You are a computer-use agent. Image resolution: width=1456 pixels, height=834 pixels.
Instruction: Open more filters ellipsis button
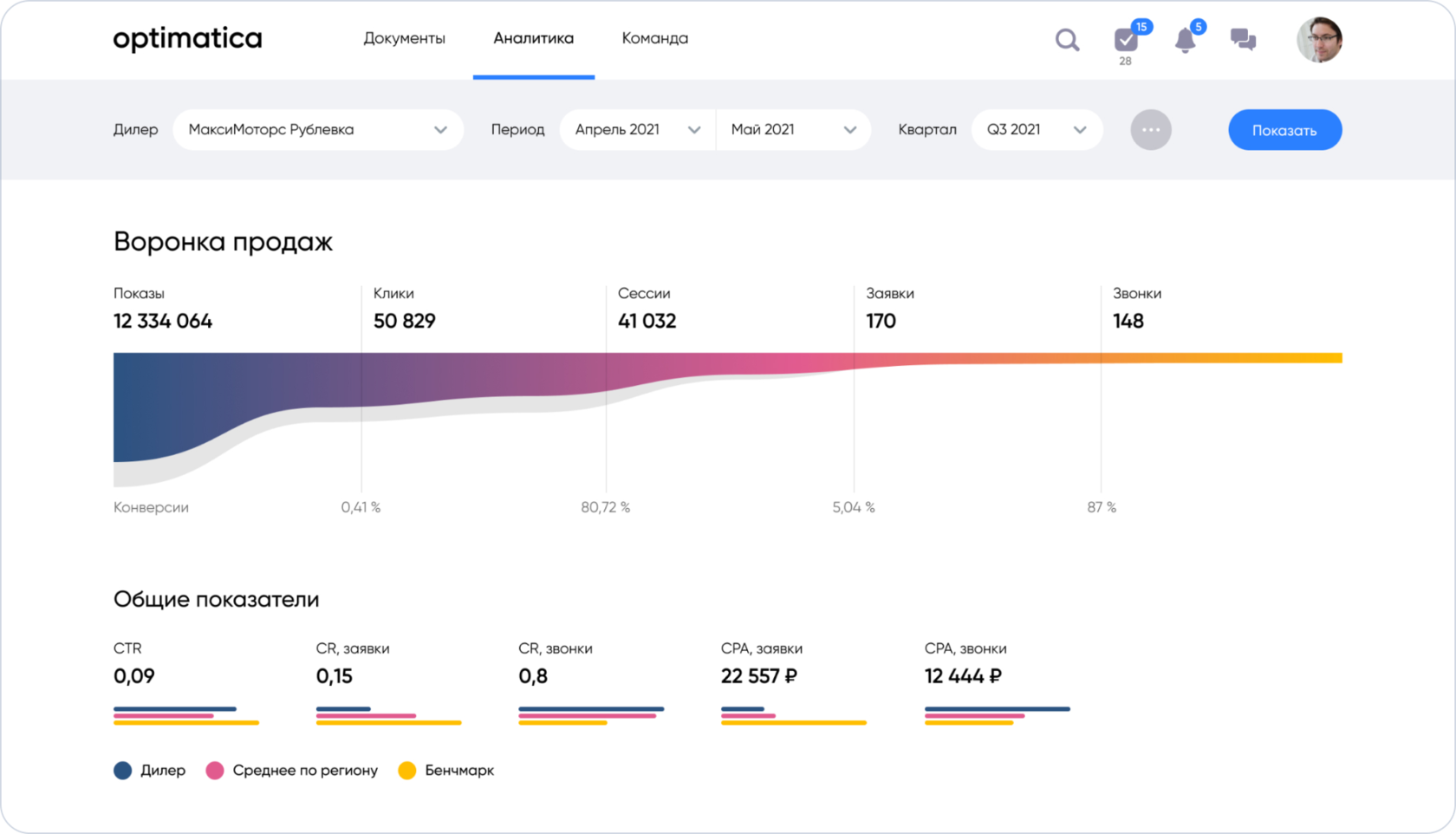(1151, 130)
